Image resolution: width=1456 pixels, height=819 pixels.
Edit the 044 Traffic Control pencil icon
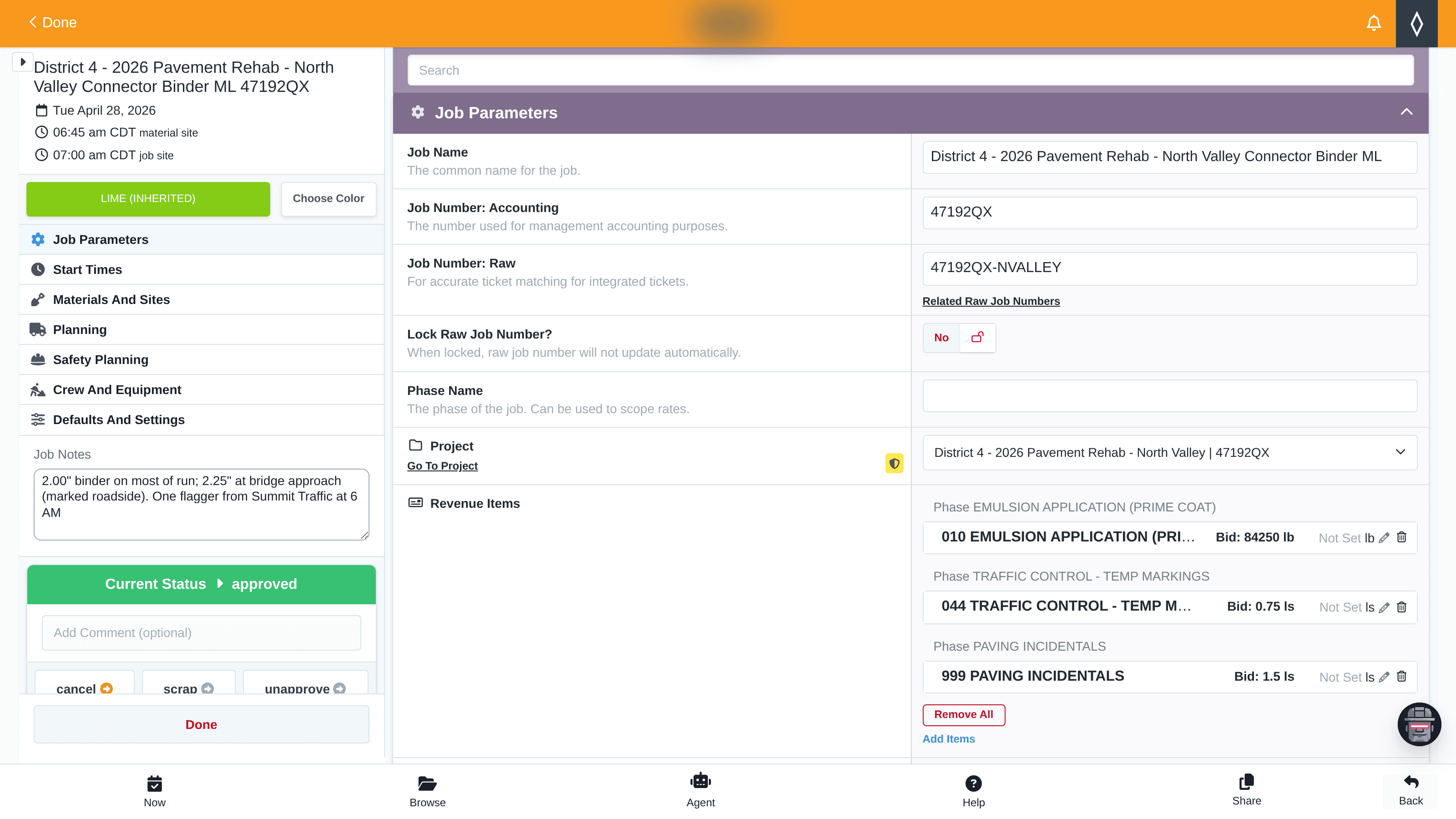point(1384,607)
